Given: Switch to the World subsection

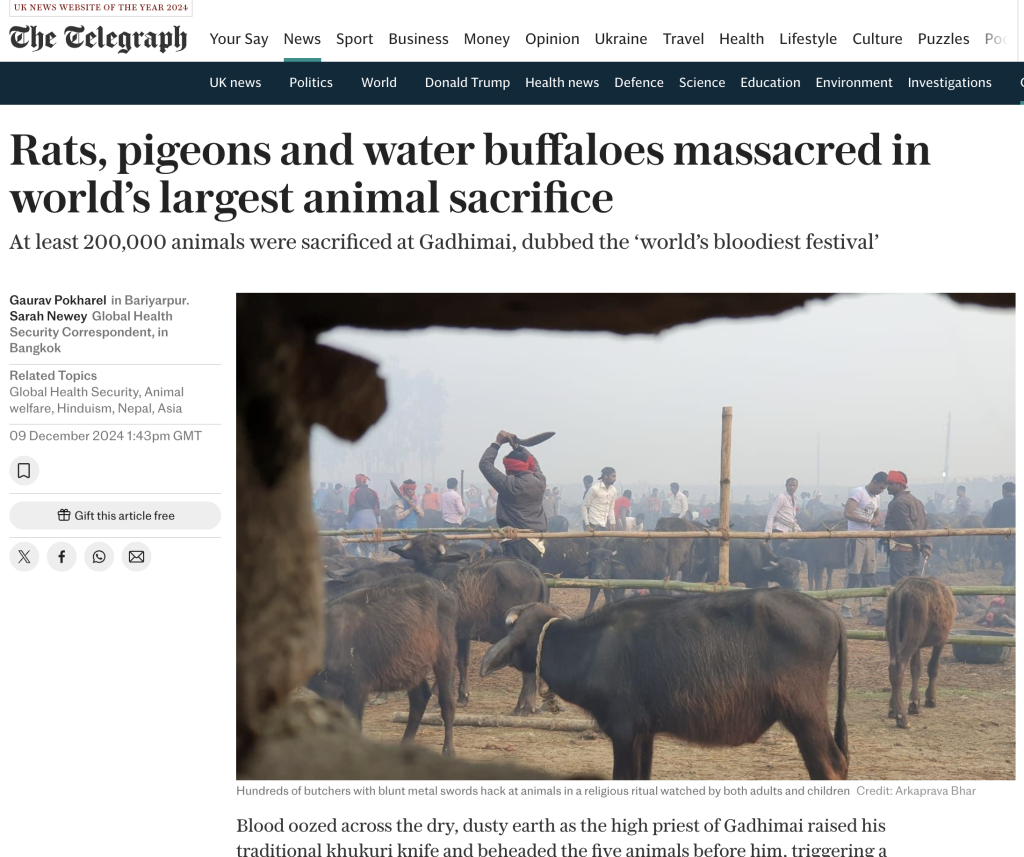Looking at the screenshot, I should click(x=379, y=83).
